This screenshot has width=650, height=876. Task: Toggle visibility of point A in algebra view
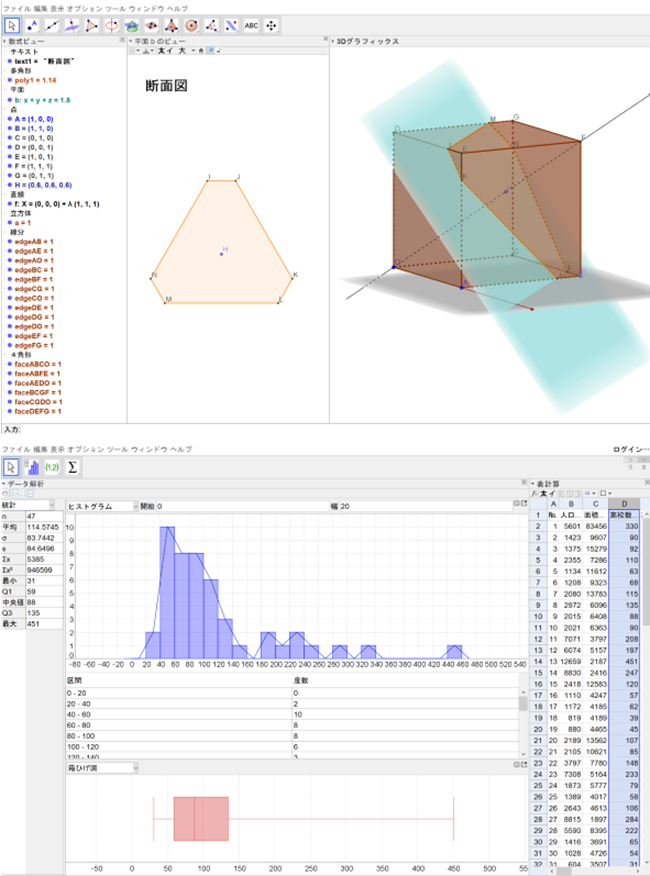click(x=10, y=118)
